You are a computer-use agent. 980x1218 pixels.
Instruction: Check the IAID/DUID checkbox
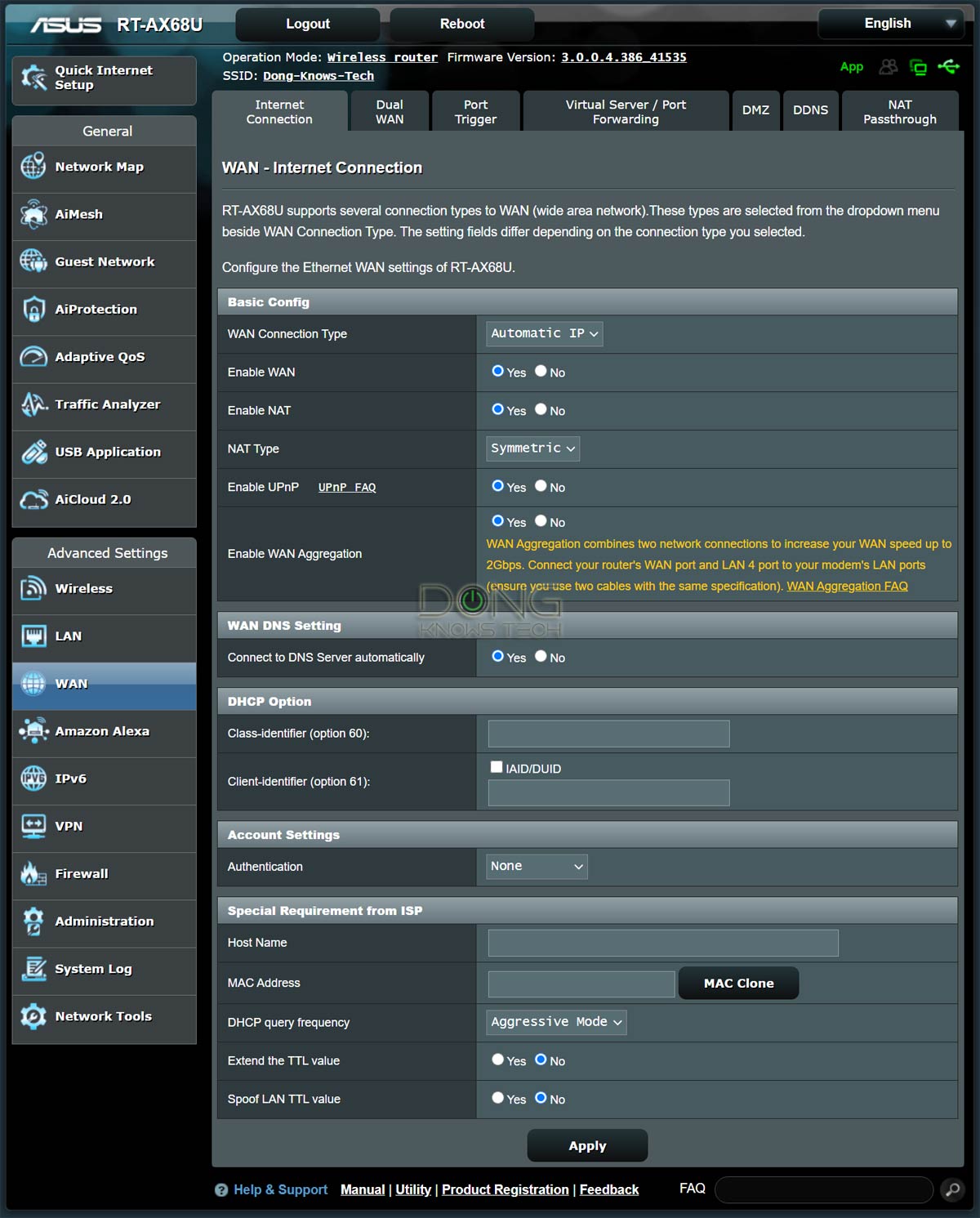(x=497, y=767)
